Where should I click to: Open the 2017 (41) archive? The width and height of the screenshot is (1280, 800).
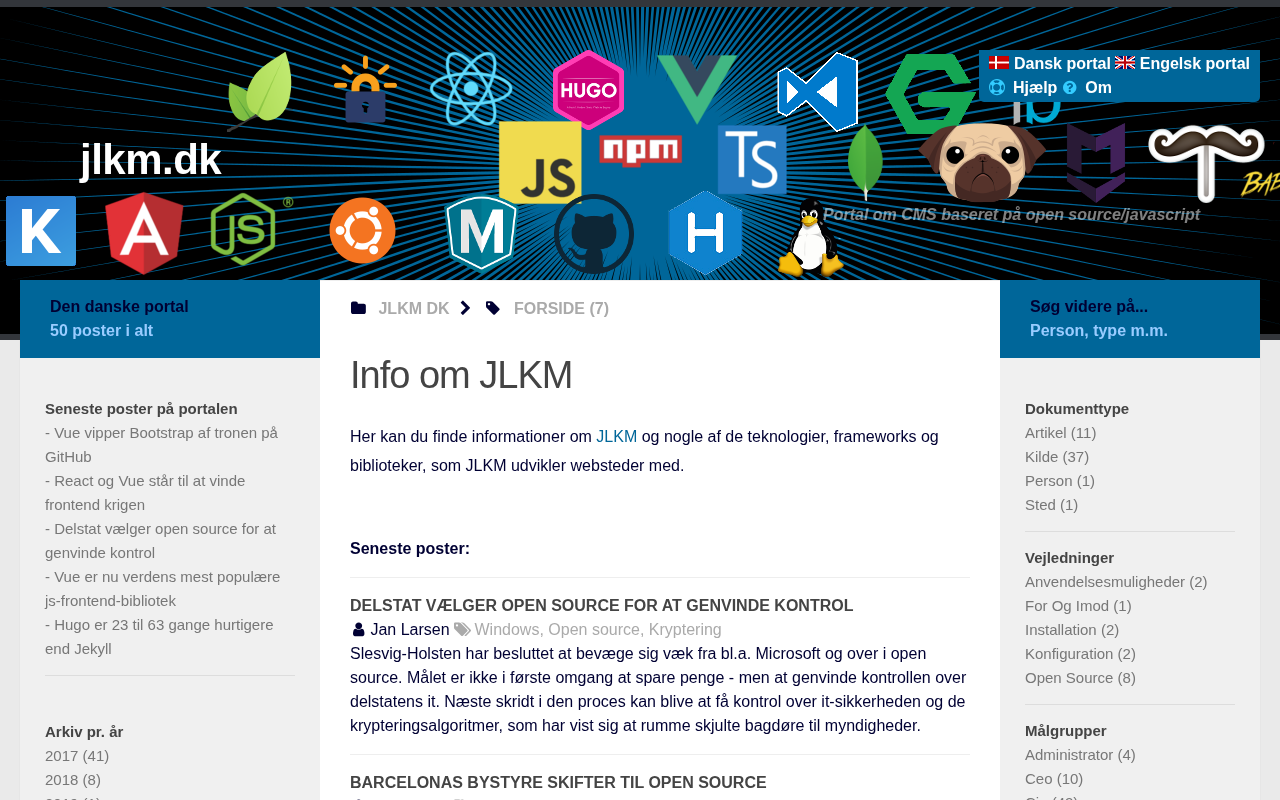click(x=77, y=756)
